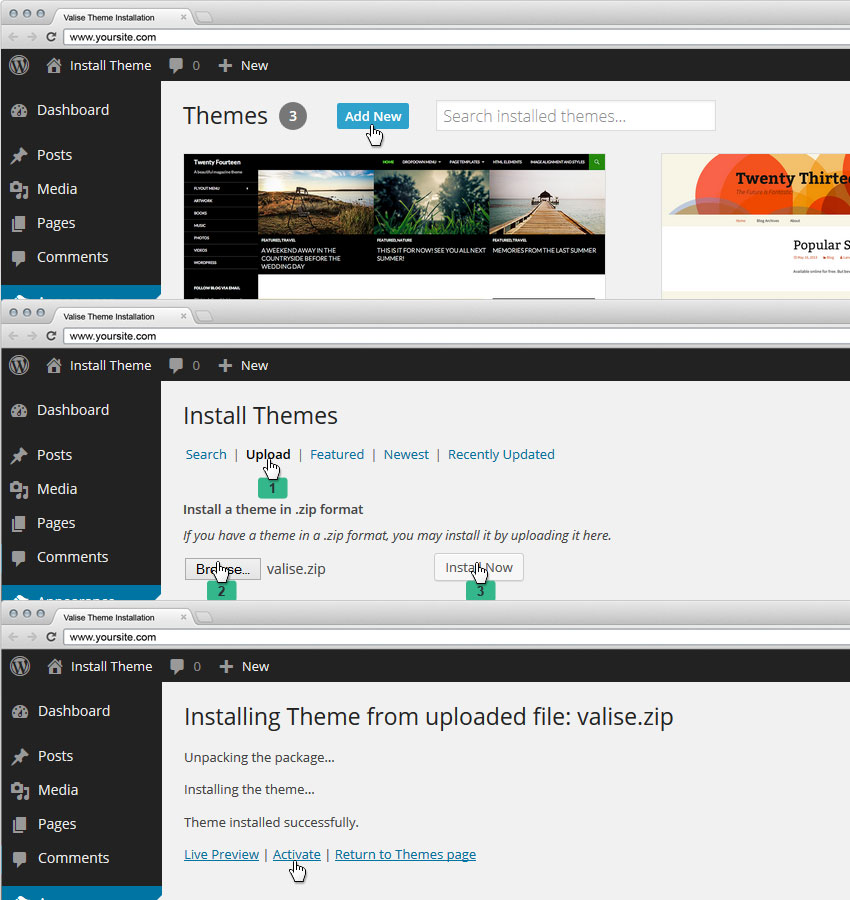The image size is (850, 900).
Task: Close browser tab in Install Themes window
Action: click(184, 316)
